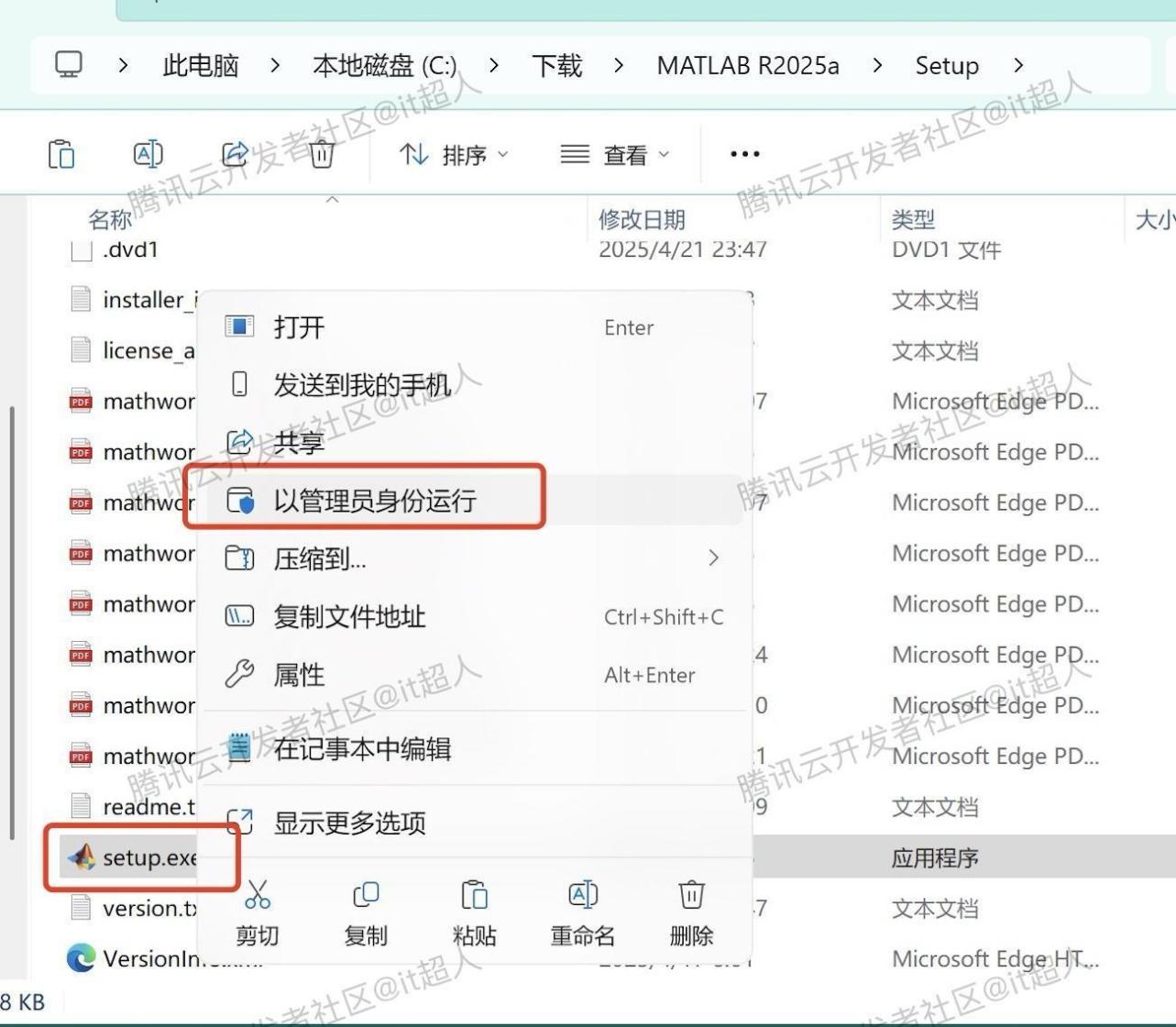Click the setup.exe MATLAB application icon
The image size is (1176, 1027).
click(81, 856)
